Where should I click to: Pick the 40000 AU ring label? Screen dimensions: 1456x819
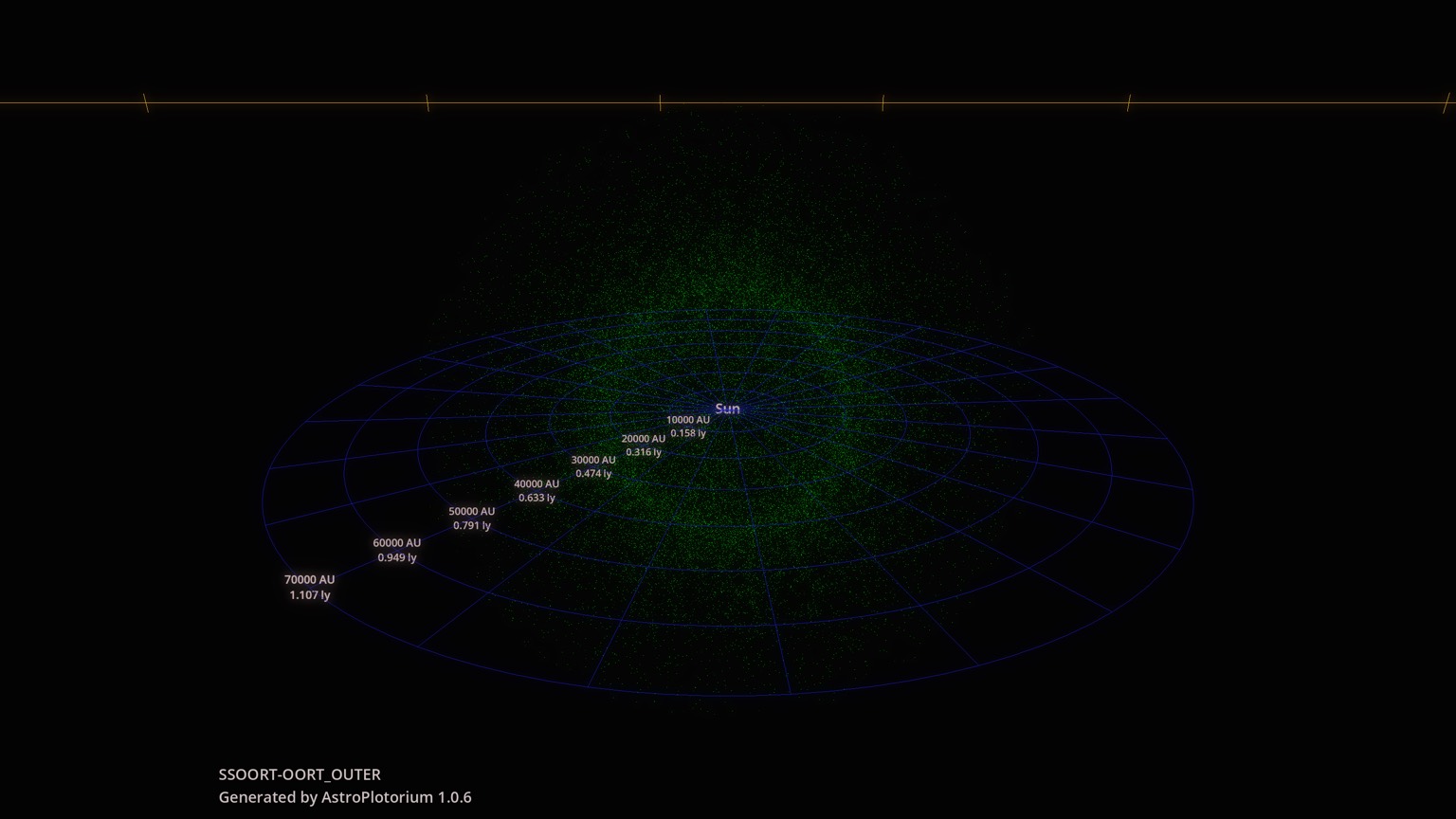tap(537, 484)
